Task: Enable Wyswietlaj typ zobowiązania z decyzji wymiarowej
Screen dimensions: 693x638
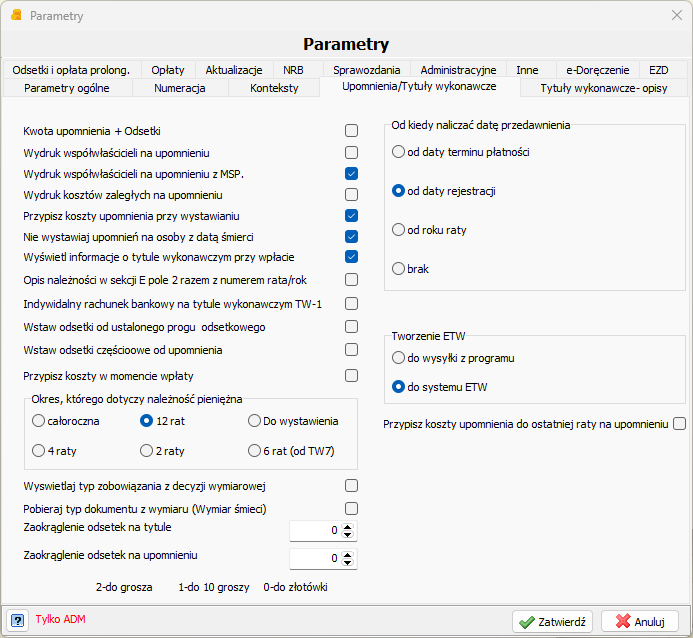Action: 351,486
